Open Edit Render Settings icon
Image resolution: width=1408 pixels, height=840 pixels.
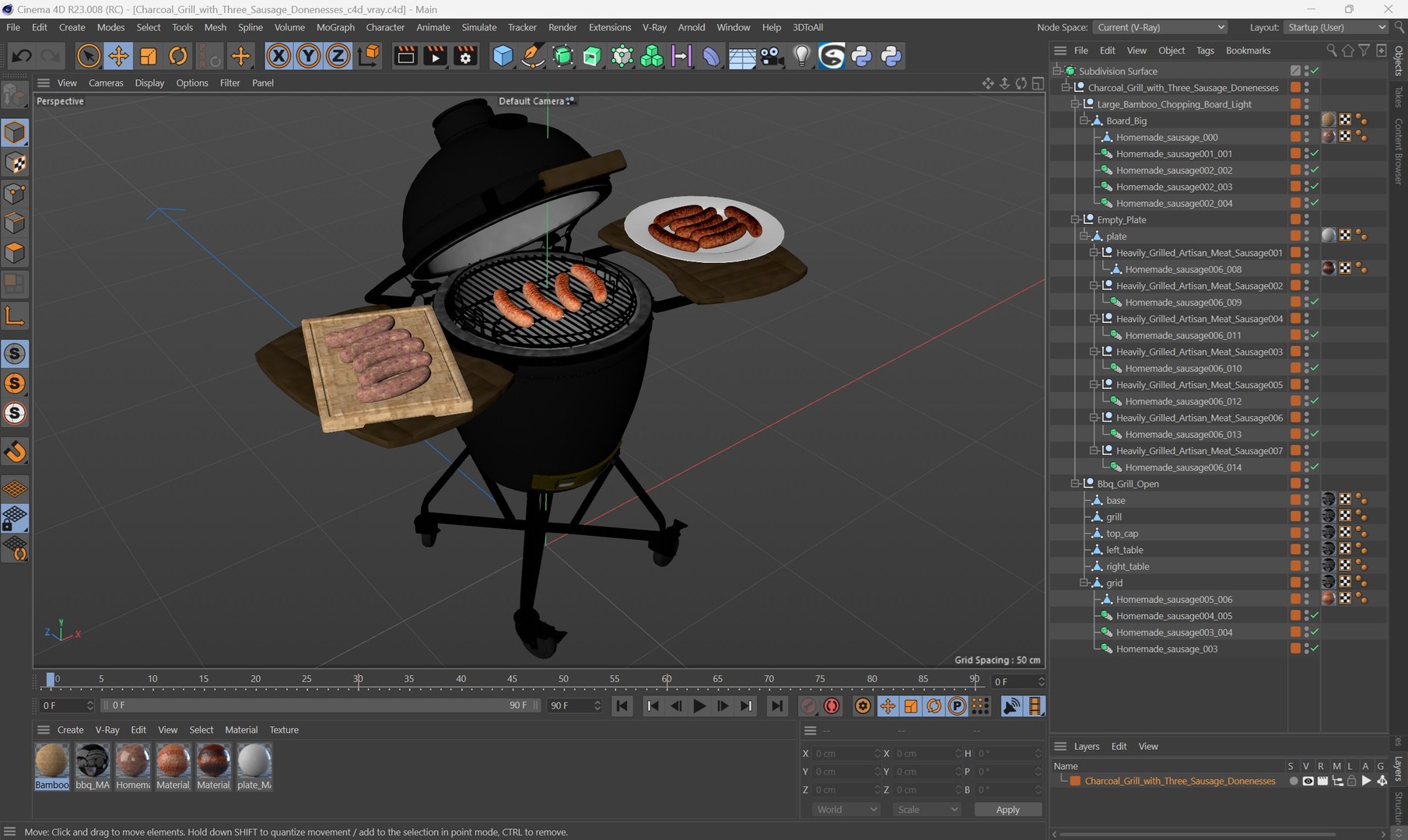click(465, 56)
